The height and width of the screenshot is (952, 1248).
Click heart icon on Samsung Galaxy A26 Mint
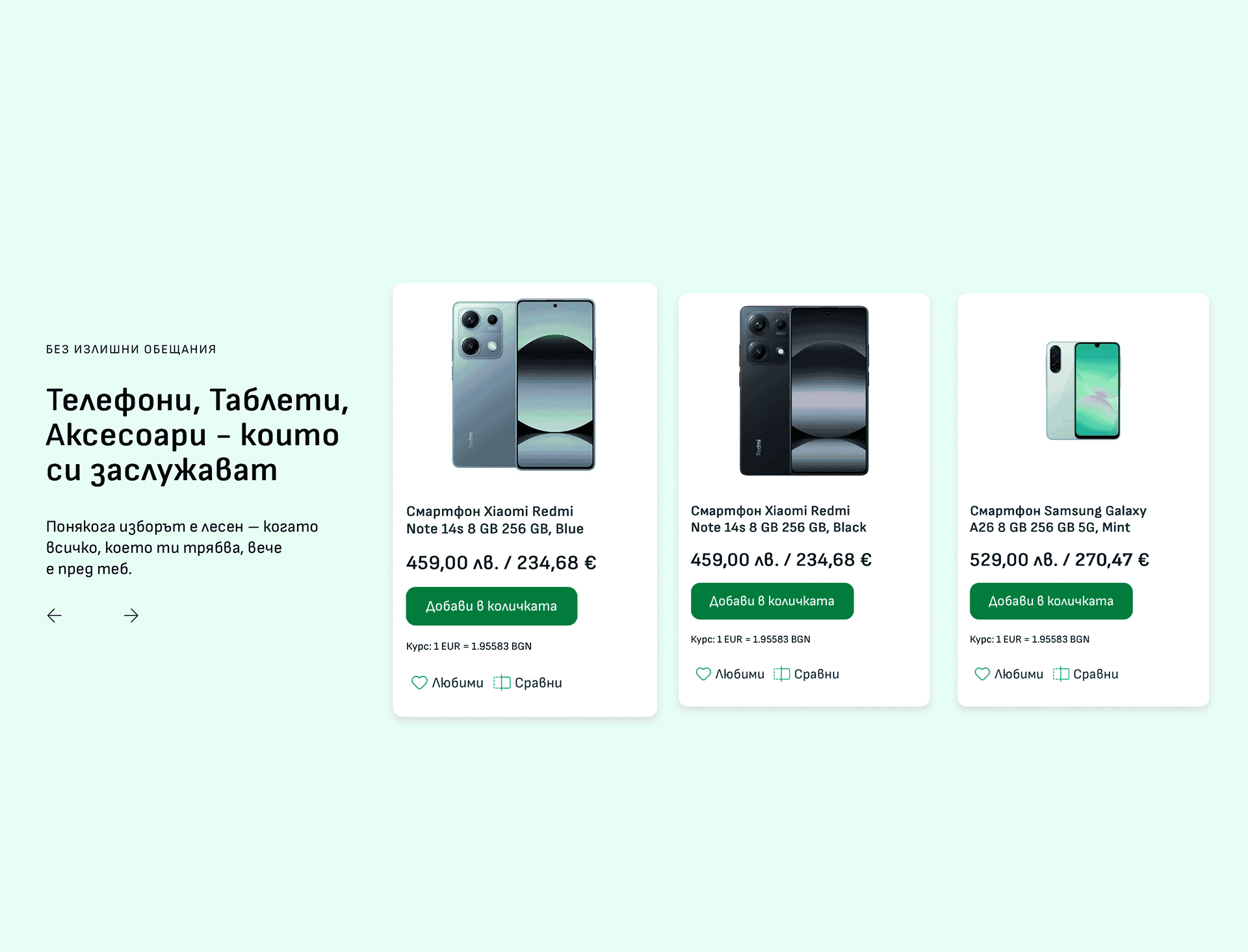(x=982, y=674)
